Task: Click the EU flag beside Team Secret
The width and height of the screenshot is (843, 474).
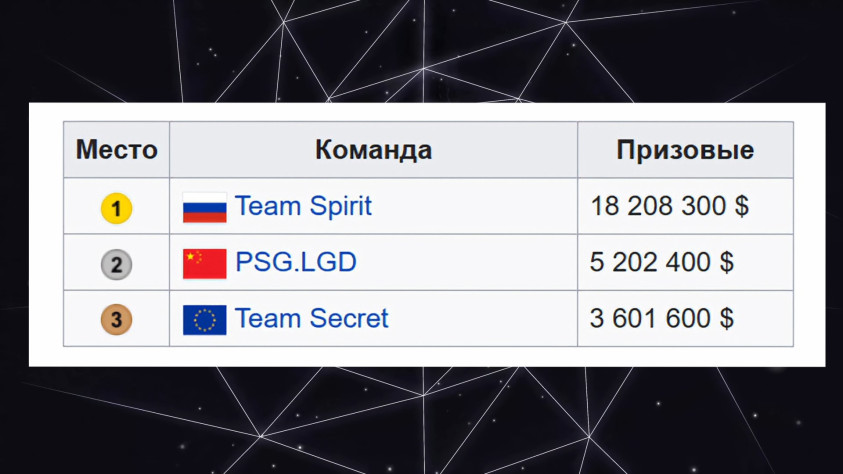Action: [x=204, y=320]
